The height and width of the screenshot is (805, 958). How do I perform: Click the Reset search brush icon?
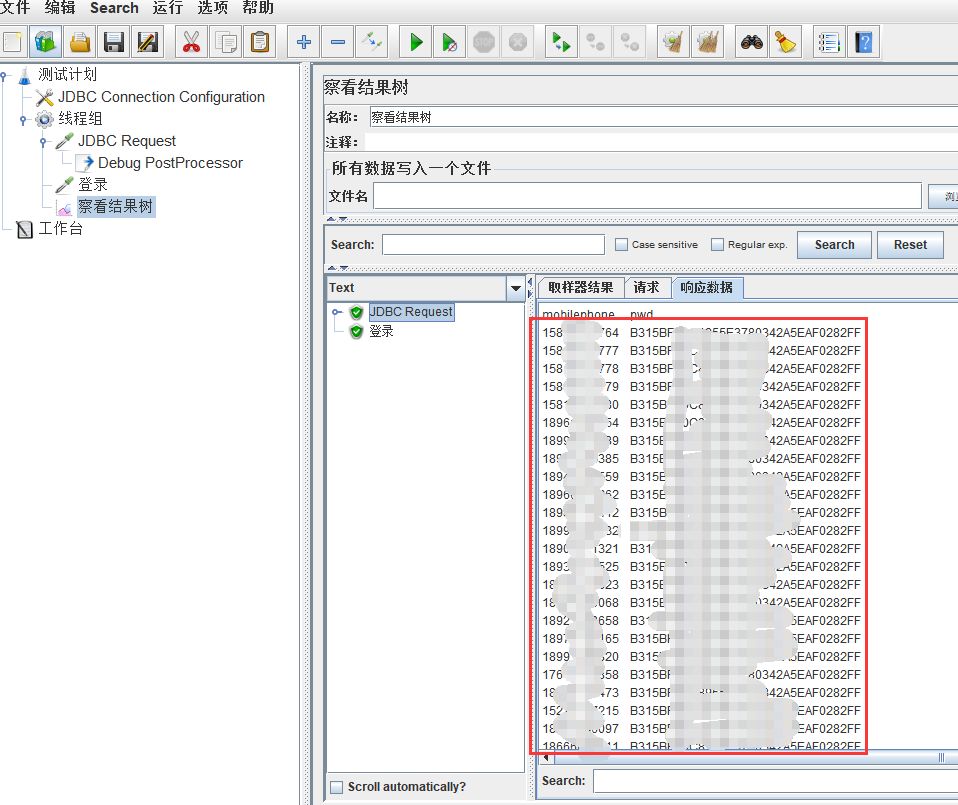click(x=785, y=42)
